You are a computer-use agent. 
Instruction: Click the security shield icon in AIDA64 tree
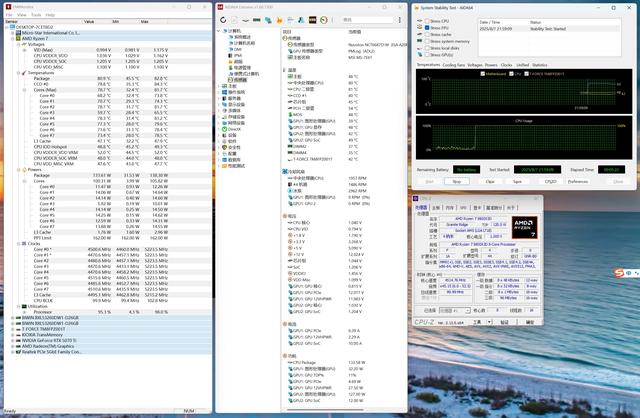(x=224, y=147)
